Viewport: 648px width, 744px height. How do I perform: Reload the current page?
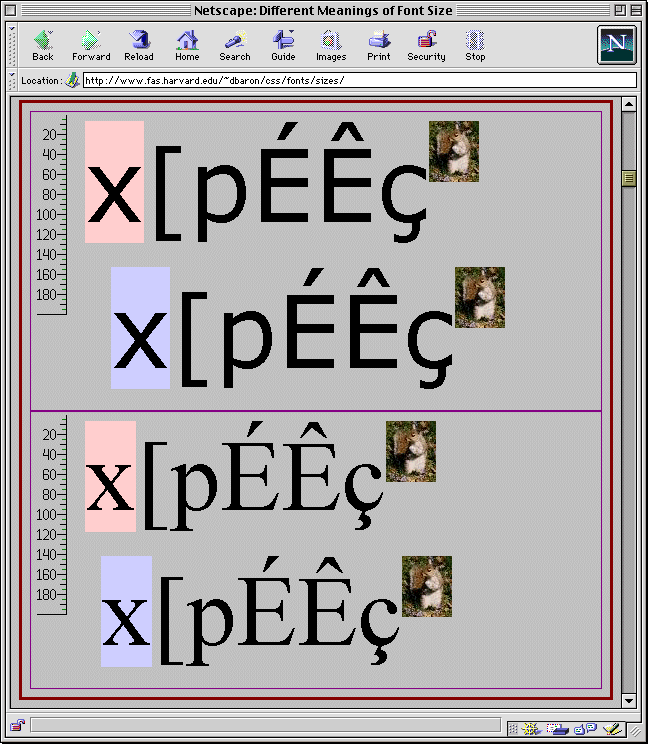coord(139,45)
